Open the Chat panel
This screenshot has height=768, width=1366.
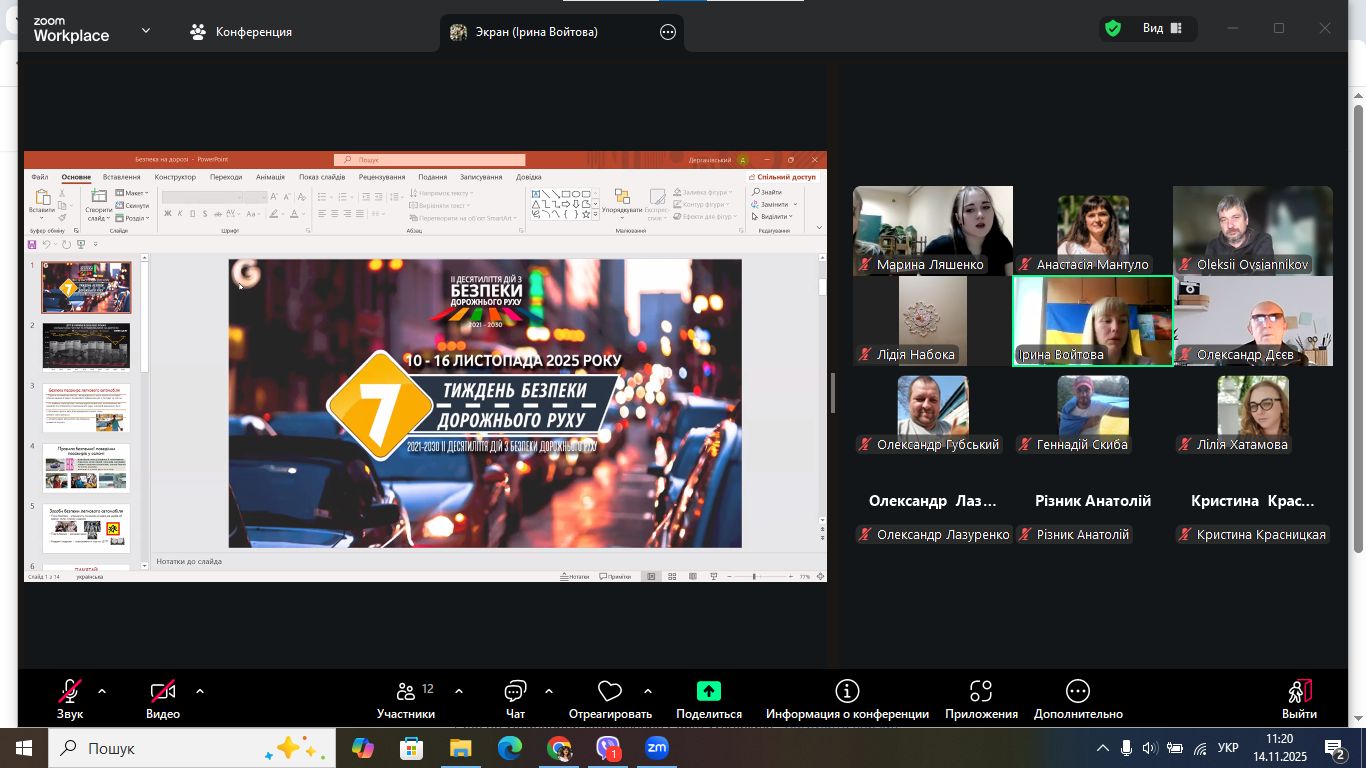coord(515,699)
